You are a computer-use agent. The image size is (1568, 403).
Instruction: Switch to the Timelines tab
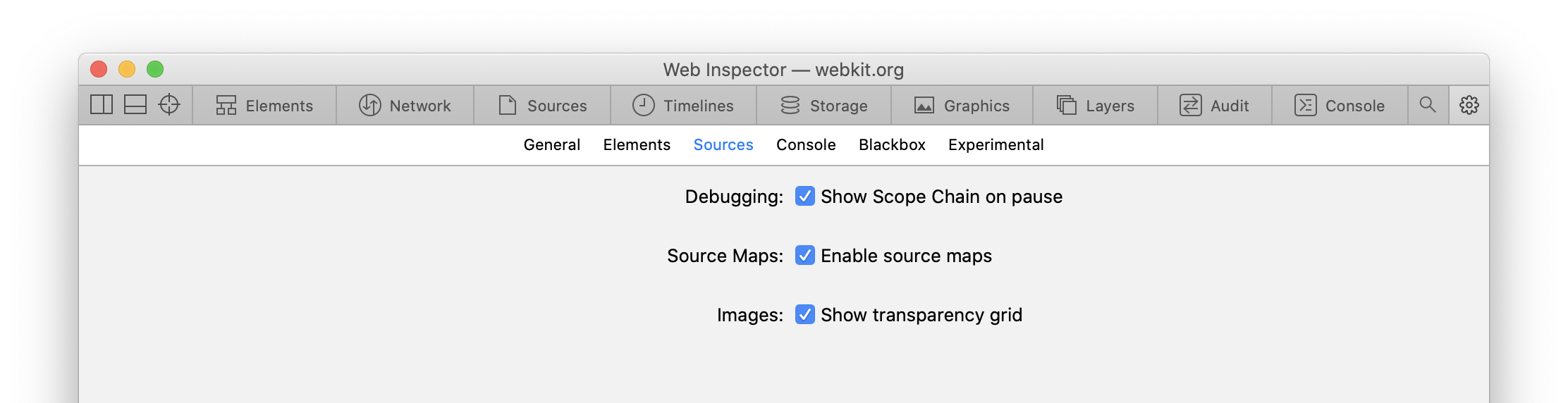tap(682, 106)
